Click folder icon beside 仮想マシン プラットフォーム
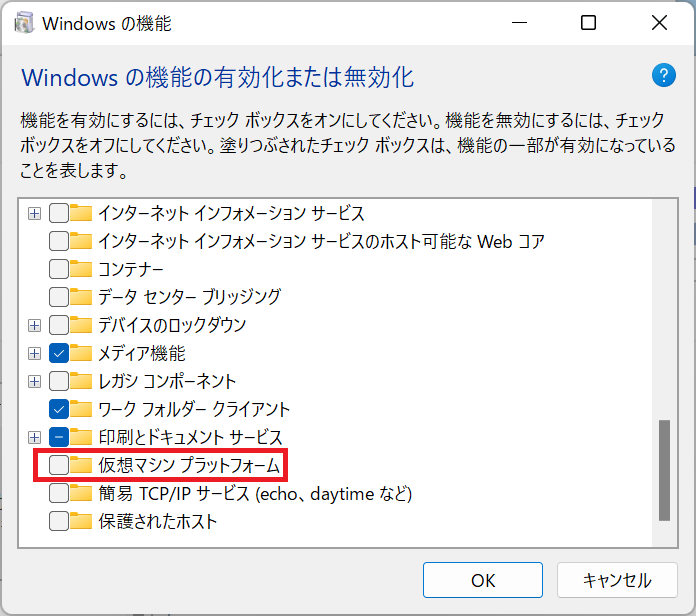This screenshot has height=616, width=696. [81, 465]
